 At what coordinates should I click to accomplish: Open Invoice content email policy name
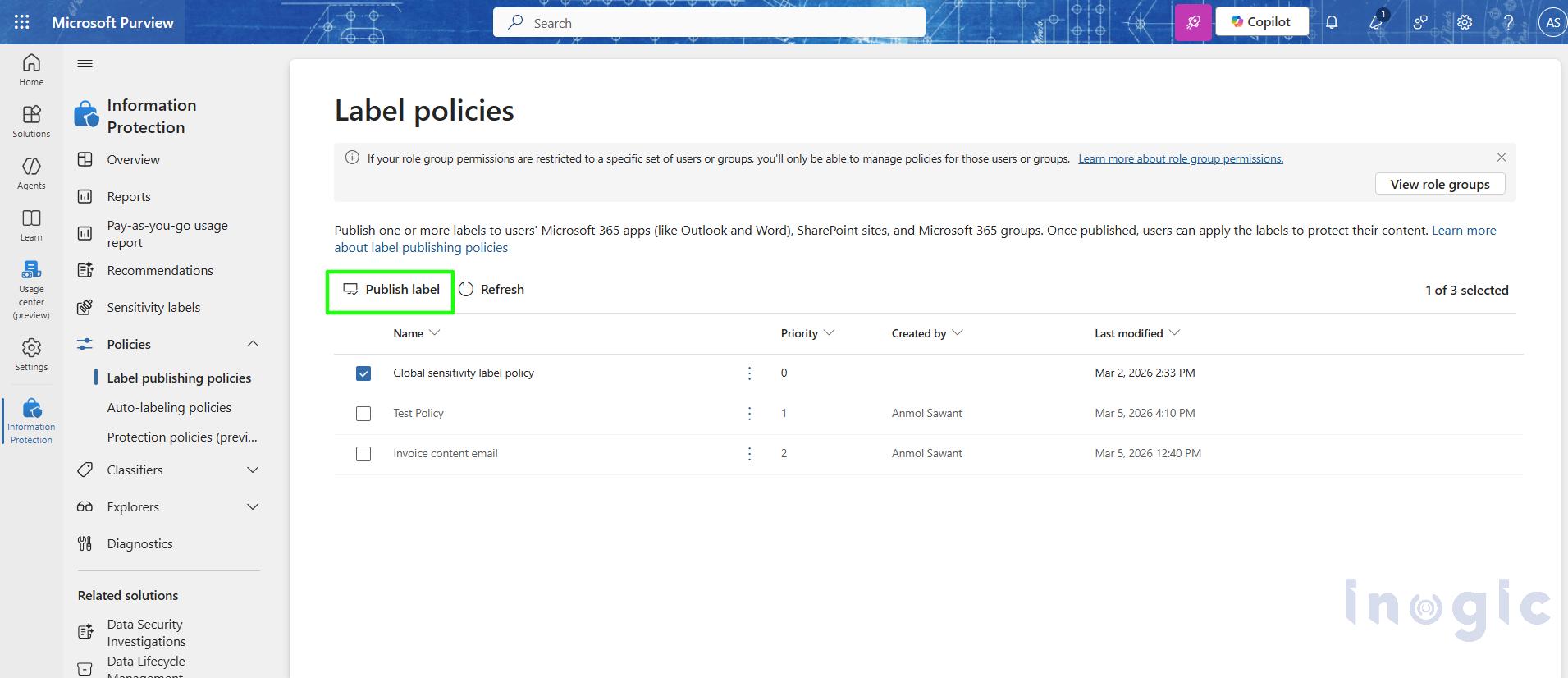(x=446, y=453)
